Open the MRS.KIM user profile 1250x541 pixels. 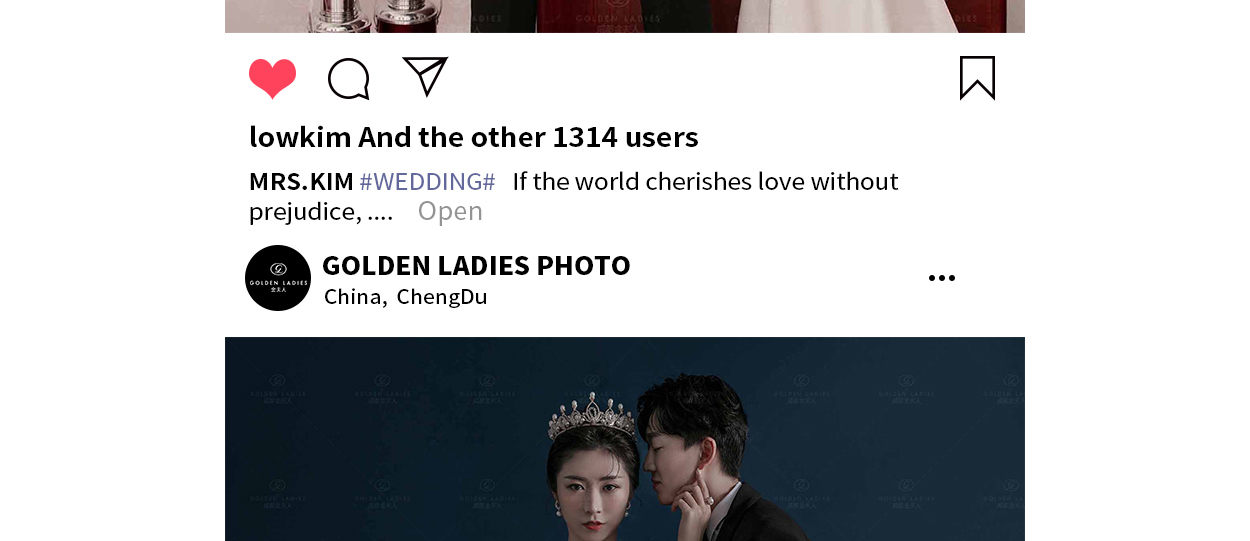(301, 182)
